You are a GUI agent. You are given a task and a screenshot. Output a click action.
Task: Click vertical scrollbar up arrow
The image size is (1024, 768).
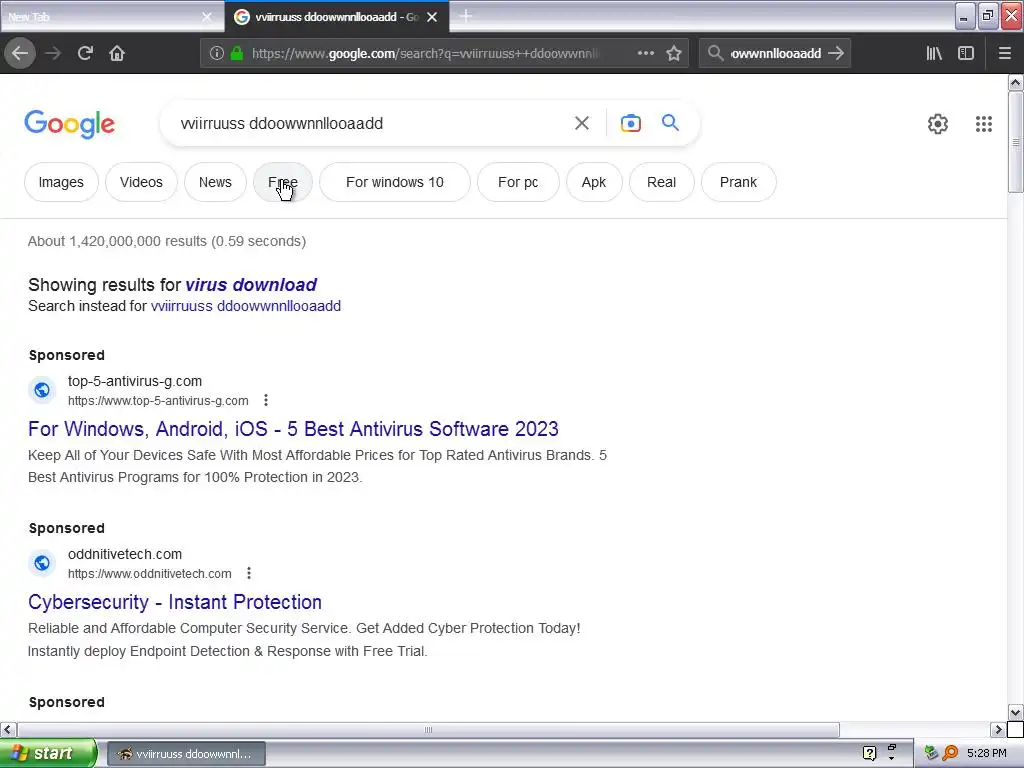tap(1015, 82)
